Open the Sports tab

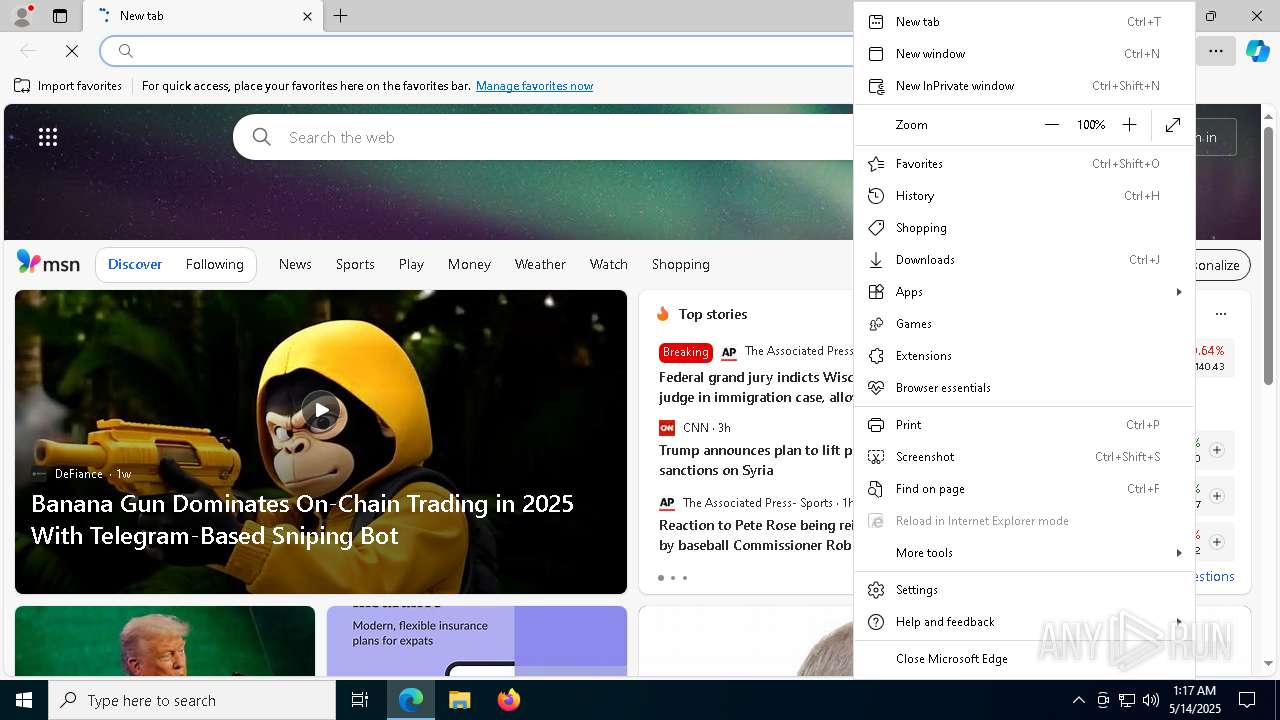click(355, 264)
